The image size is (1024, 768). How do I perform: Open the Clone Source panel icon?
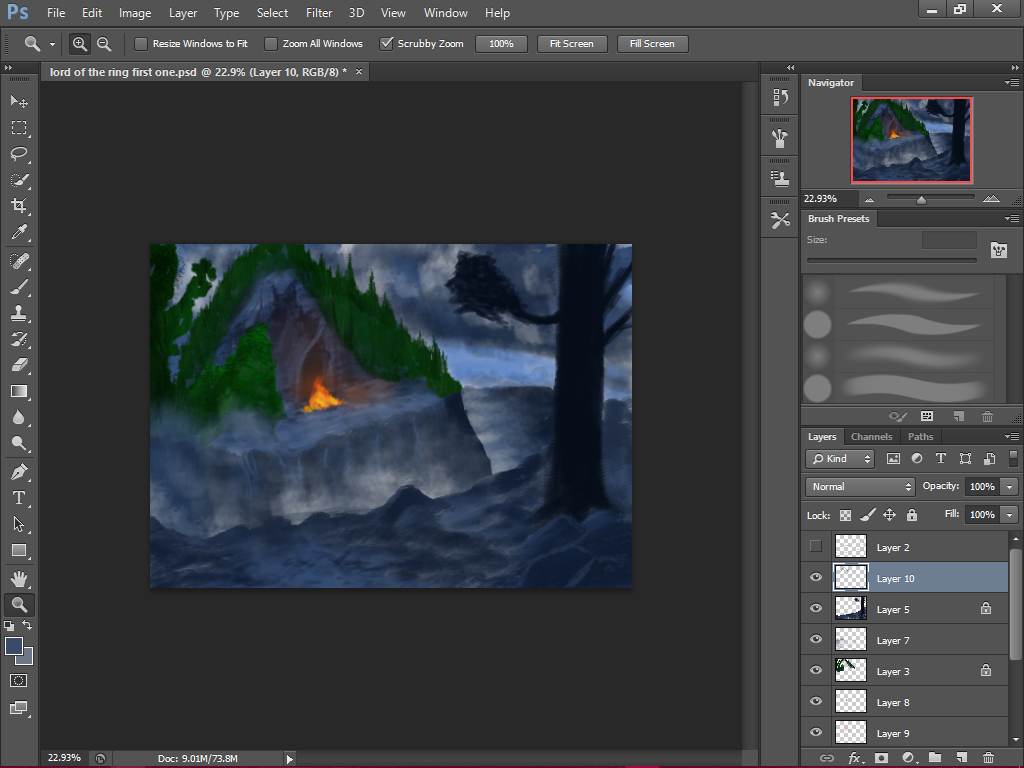(780, 178)
